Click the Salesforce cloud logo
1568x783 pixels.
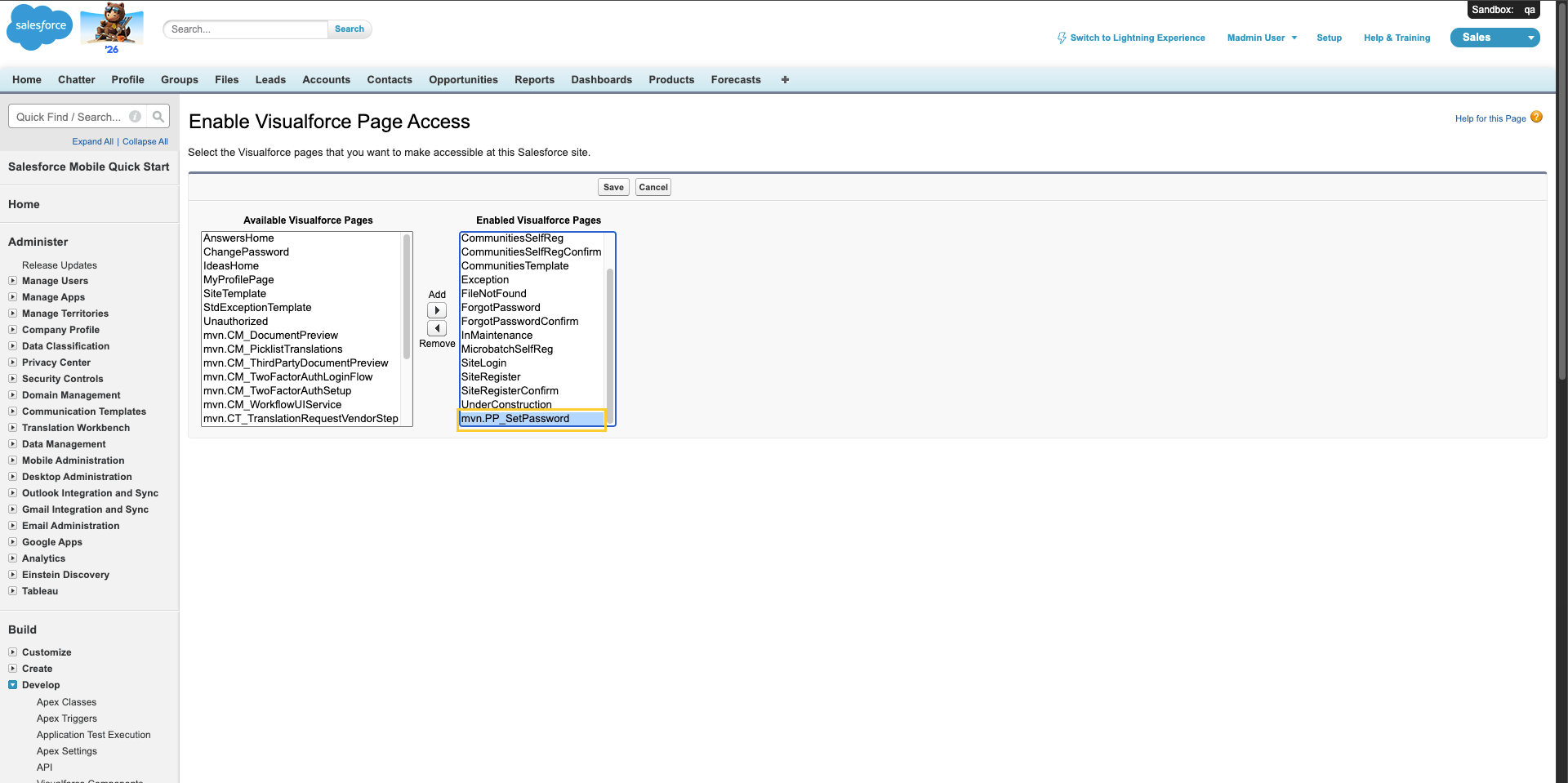coord(39,27)
